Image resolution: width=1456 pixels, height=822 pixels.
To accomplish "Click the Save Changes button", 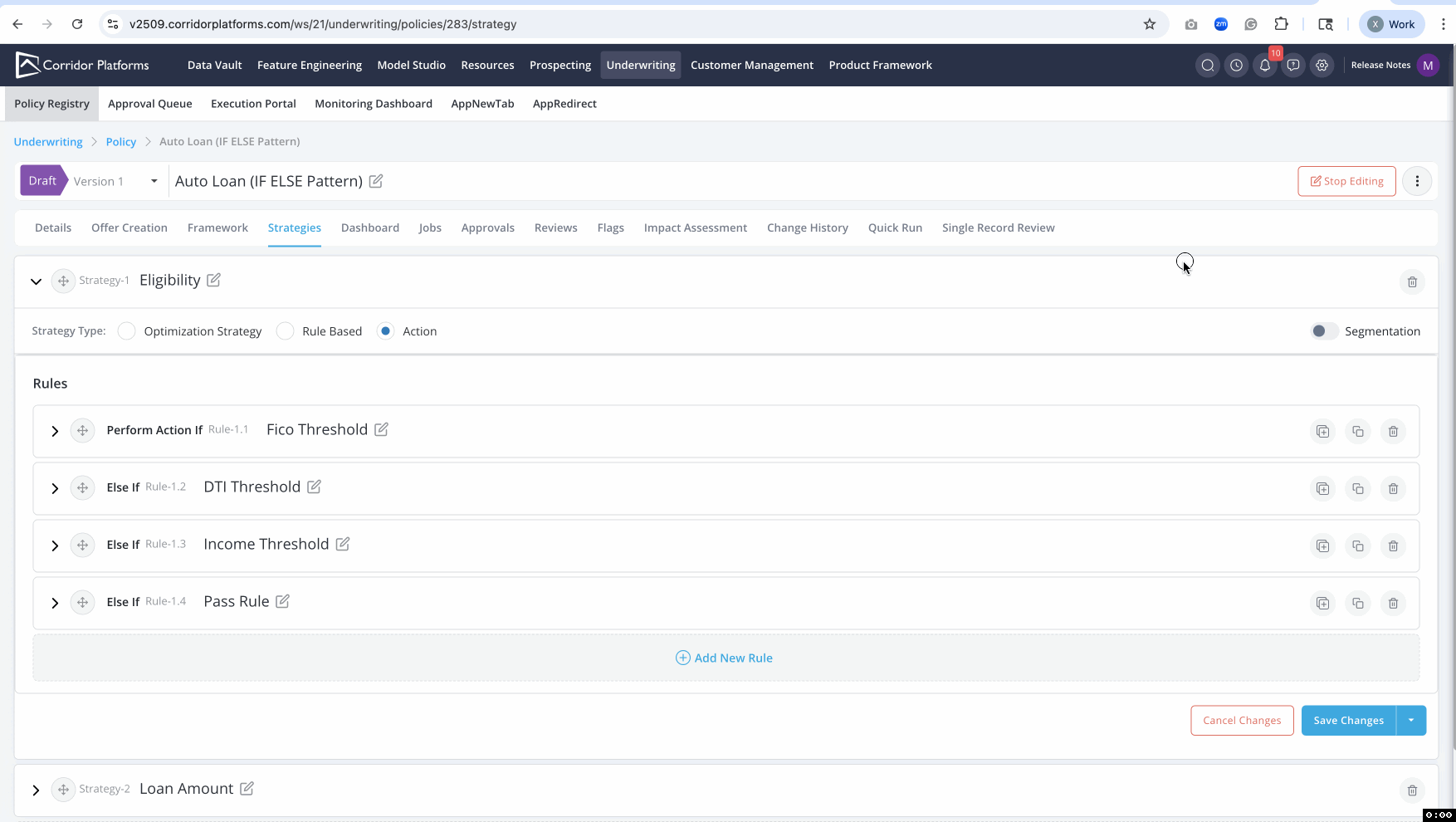I will [x=1348, y=720].
